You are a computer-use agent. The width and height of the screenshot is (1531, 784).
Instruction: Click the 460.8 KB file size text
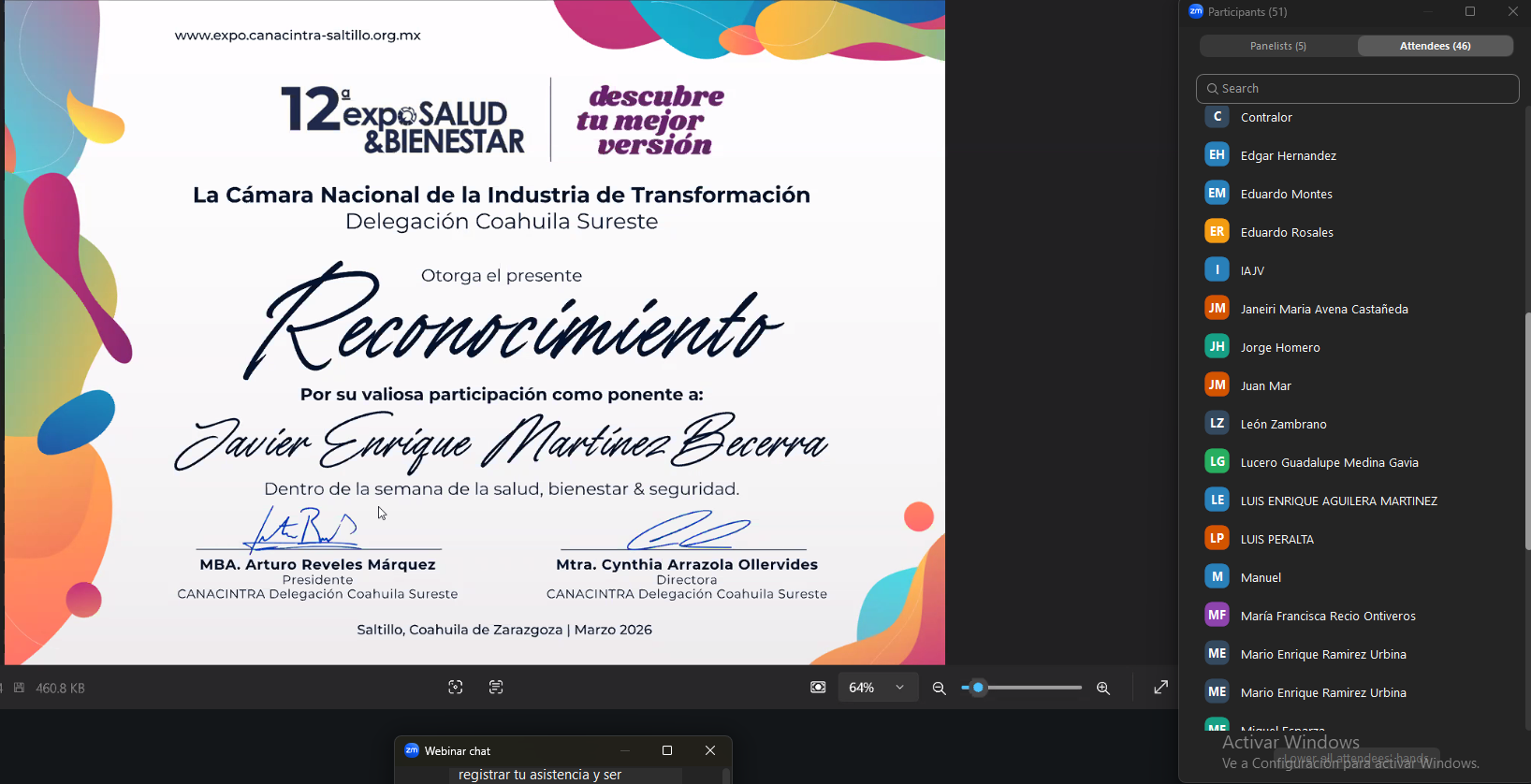pos(61,688)
